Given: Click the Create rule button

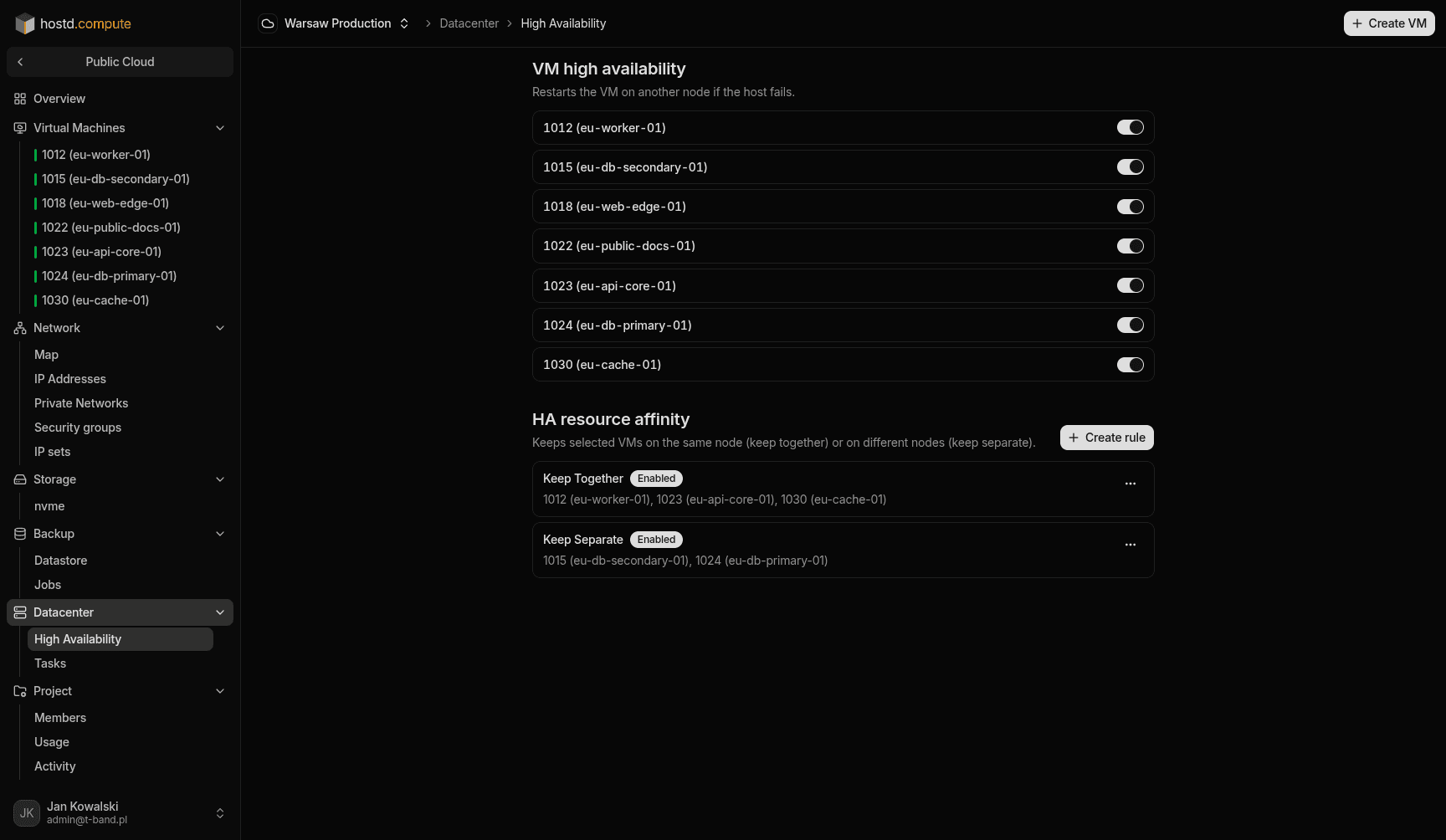Looking at the screenshot, I should coord(1107,438).
